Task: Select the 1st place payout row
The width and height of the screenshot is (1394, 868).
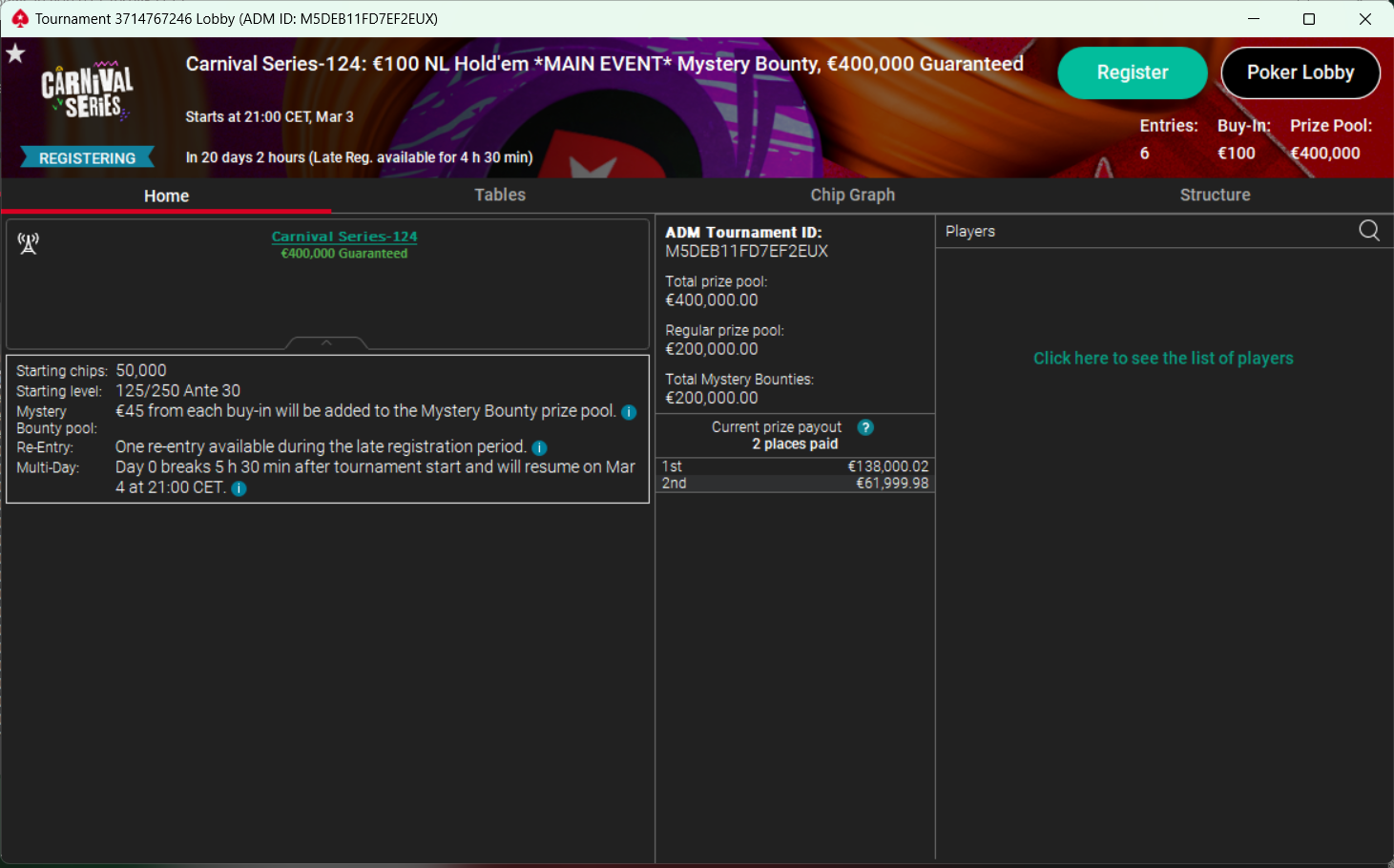Action: coord(795,466)
